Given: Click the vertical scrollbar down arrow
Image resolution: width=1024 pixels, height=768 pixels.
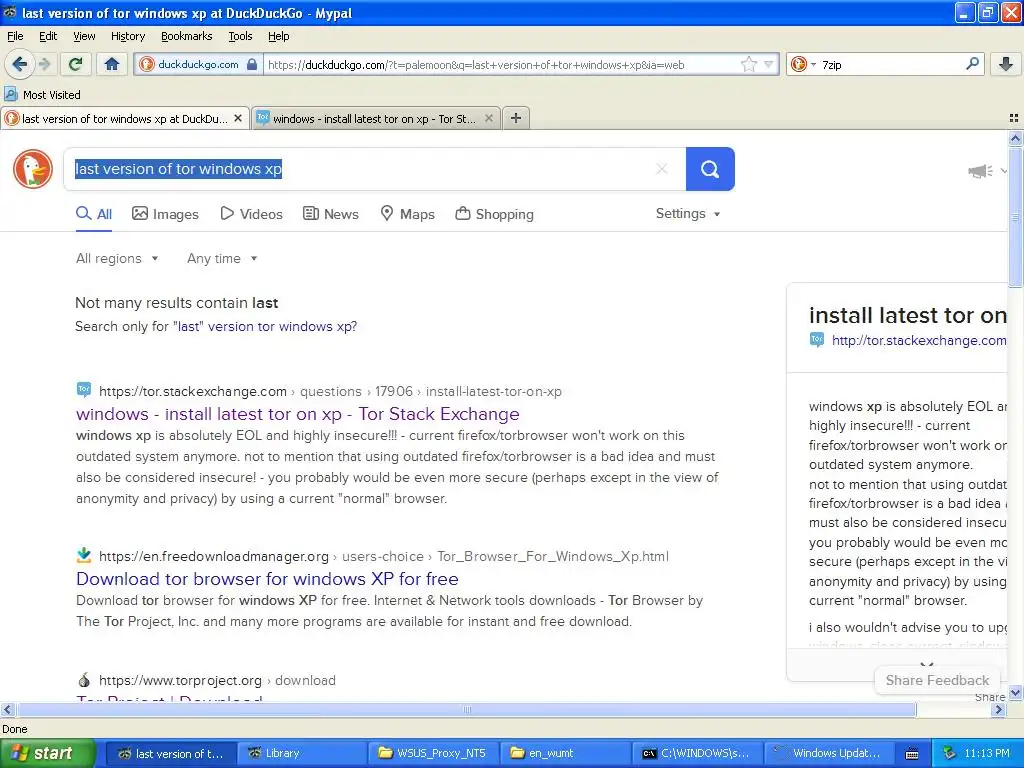Looking at the screenshot, I should pyautogui.click(x=1015, y=692).
